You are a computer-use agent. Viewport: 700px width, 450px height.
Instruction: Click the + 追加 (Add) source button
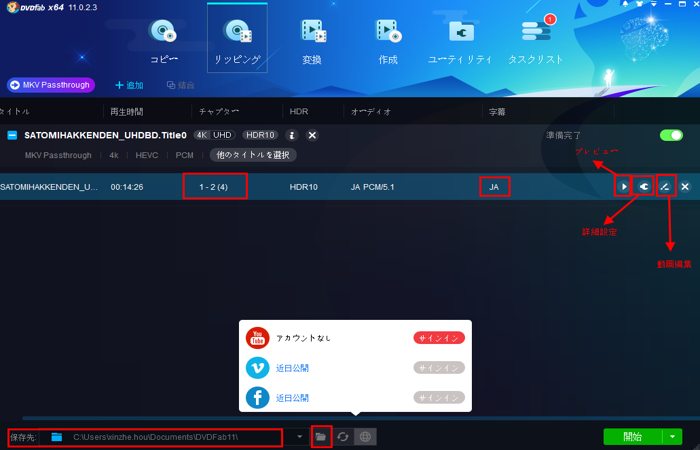129,85
